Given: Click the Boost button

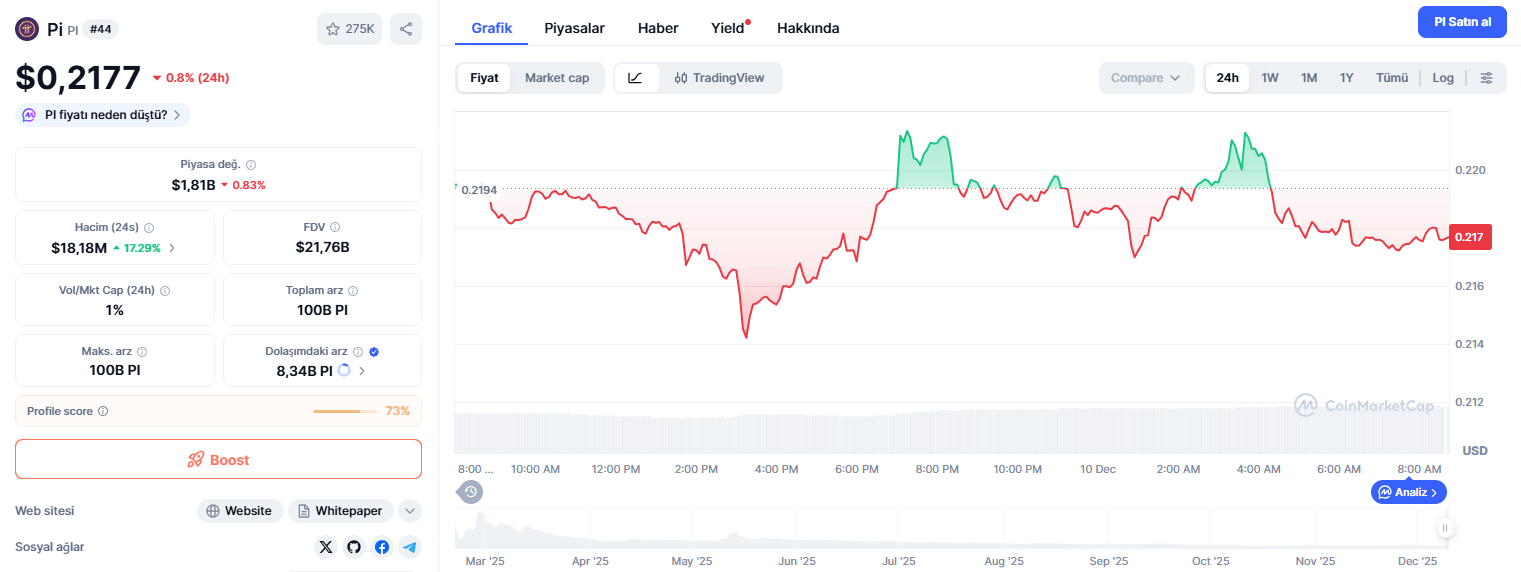Looking at the screenshot, I should click(218, 460).
